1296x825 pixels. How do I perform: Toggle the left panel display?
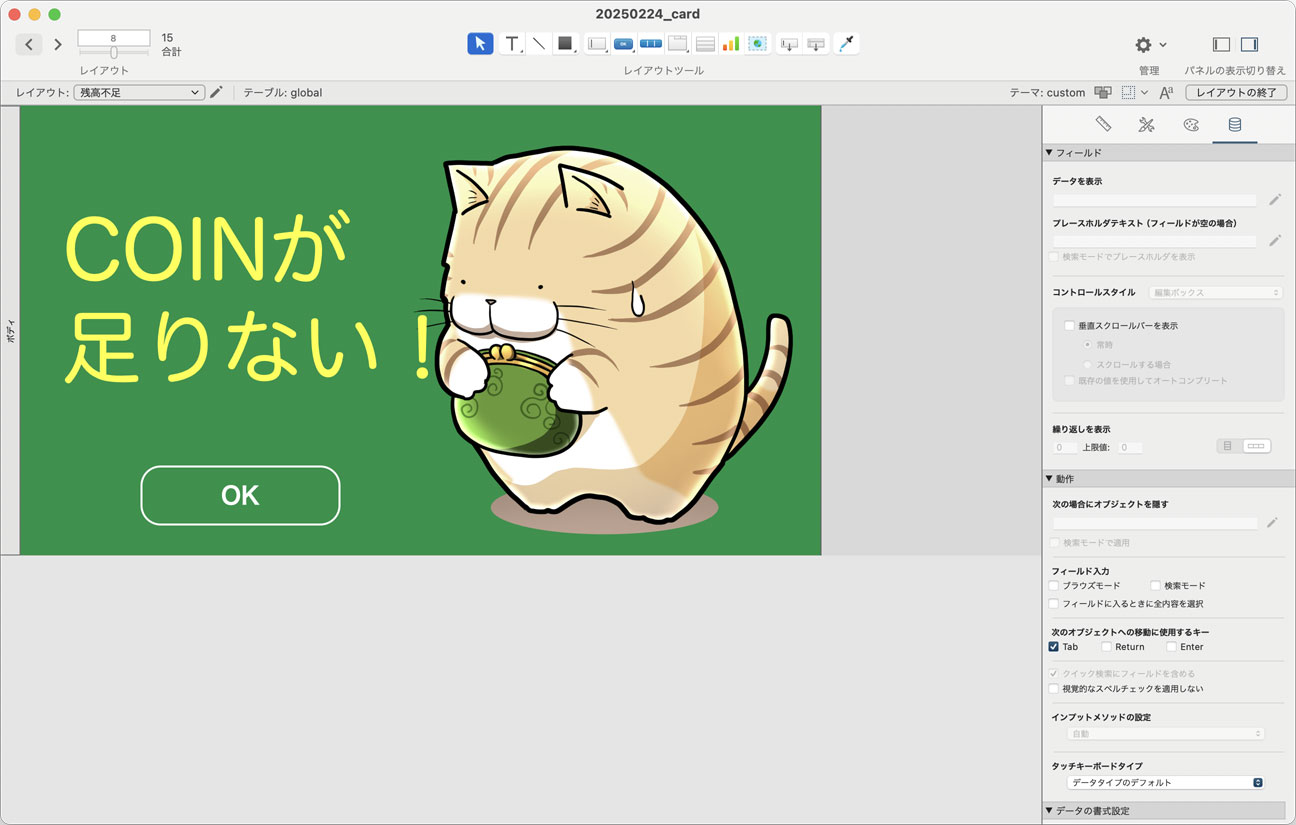[1221, 44]
